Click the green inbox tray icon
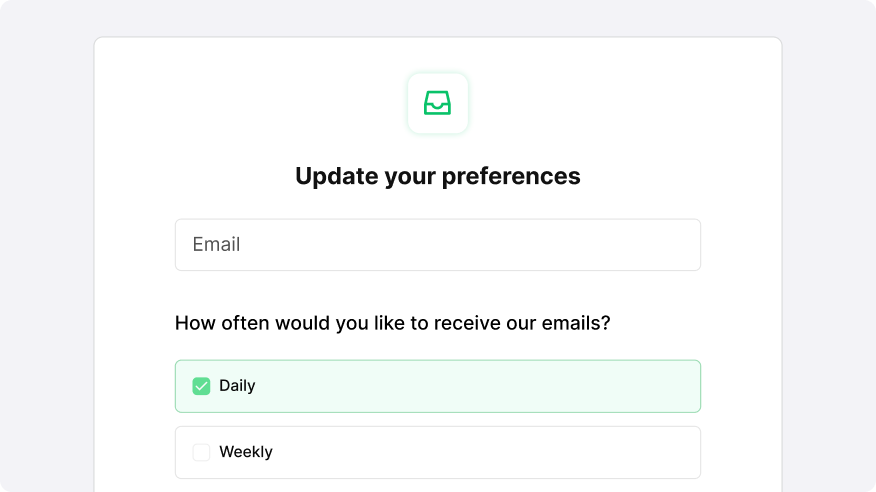 437,103
